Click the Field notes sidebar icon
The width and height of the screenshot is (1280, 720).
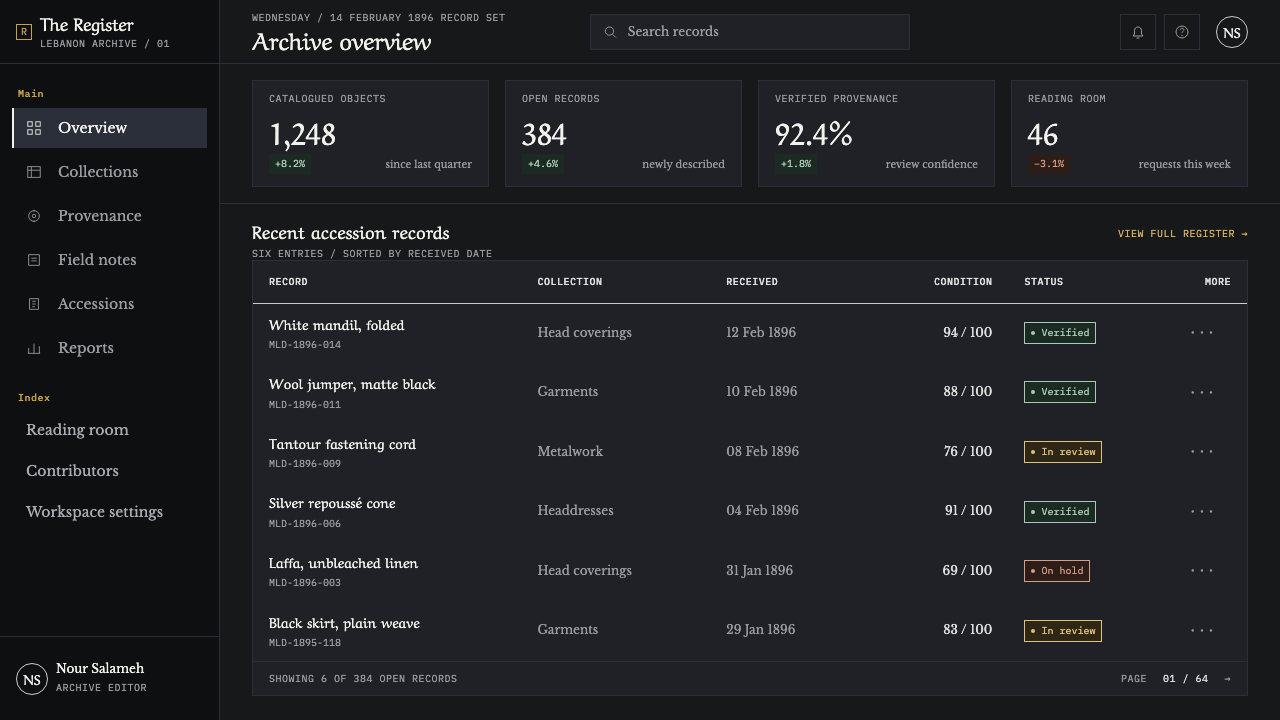34,260
